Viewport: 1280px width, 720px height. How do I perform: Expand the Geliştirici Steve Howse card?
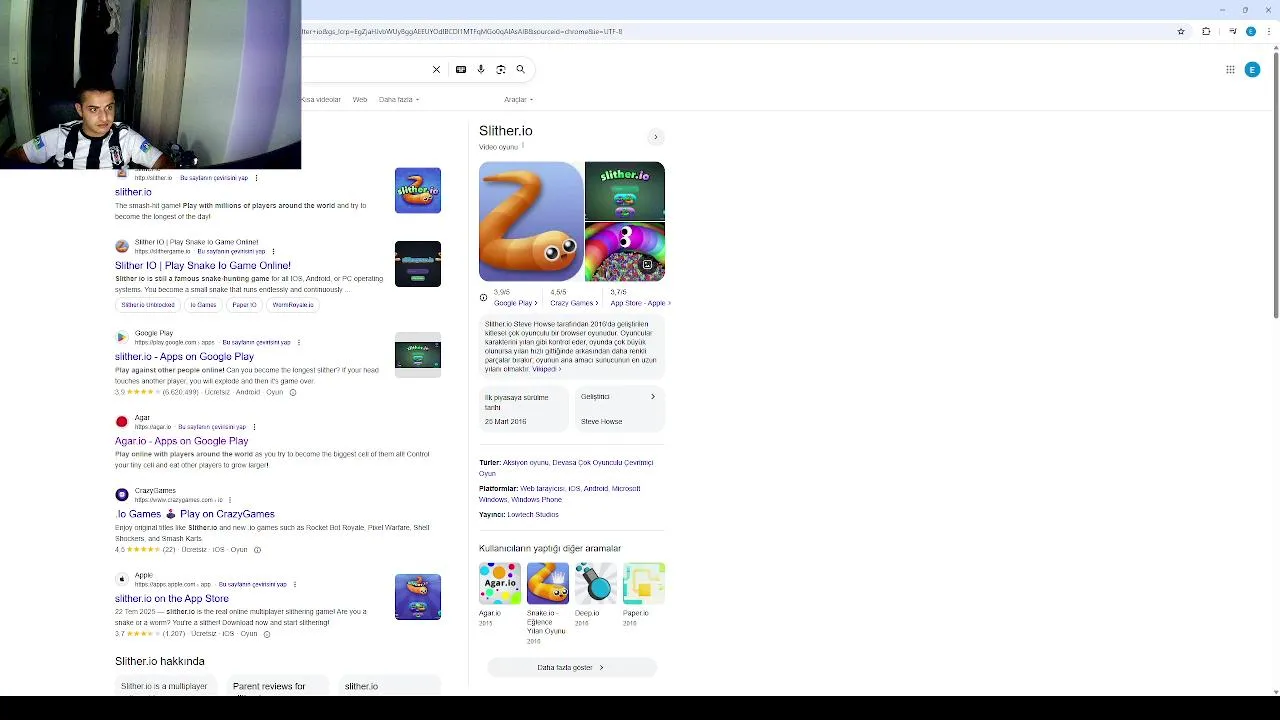(618, 408)
